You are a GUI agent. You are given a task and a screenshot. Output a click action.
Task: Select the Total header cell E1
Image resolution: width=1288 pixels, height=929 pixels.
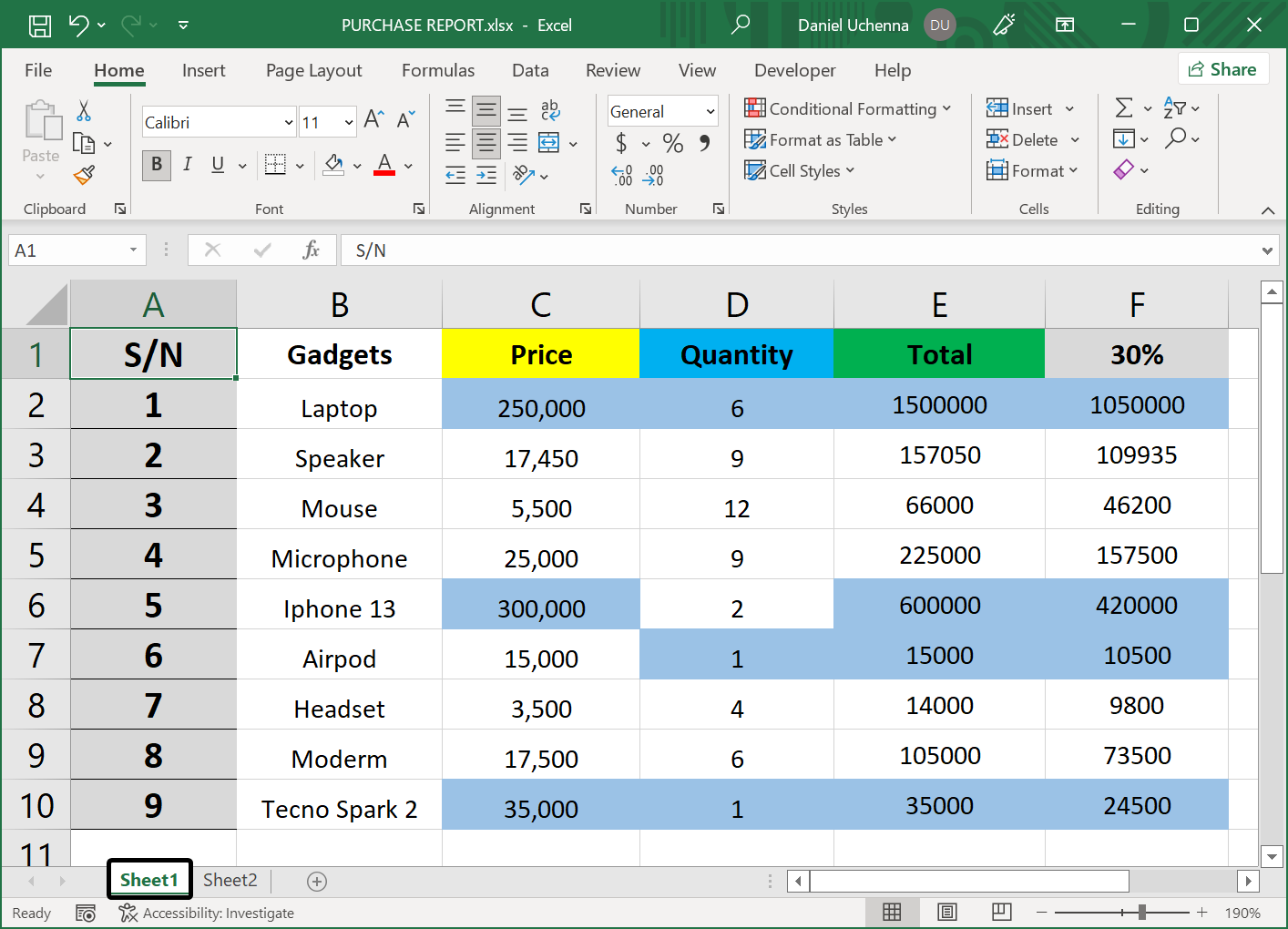[x=939, y=353]
